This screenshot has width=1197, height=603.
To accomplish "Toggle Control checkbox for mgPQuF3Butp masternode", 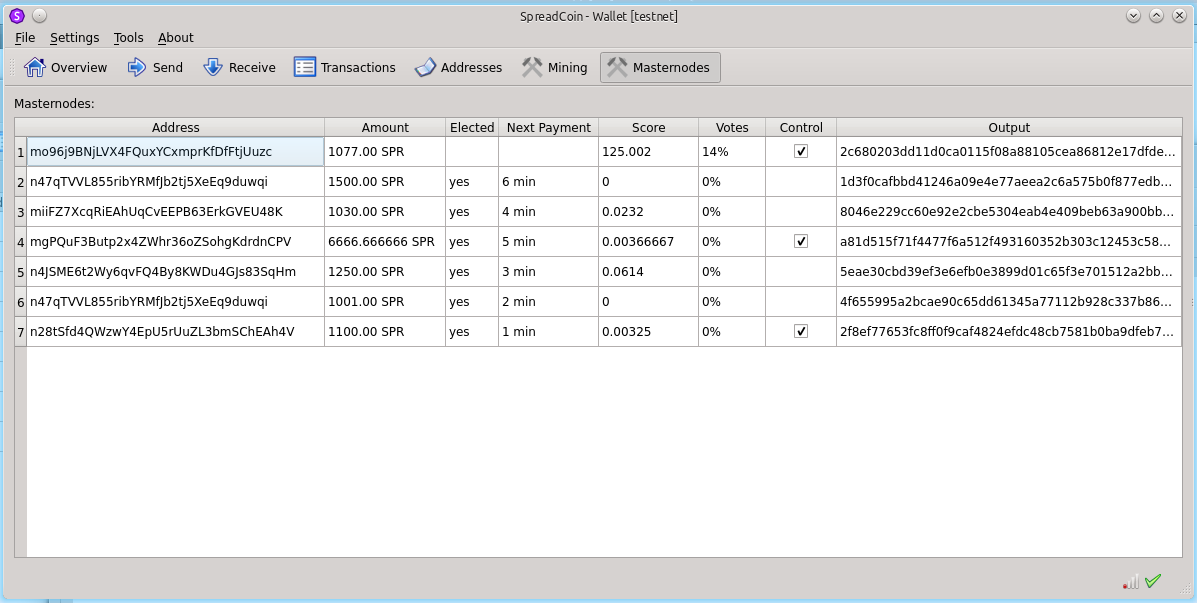I will (x=801, y=241).
